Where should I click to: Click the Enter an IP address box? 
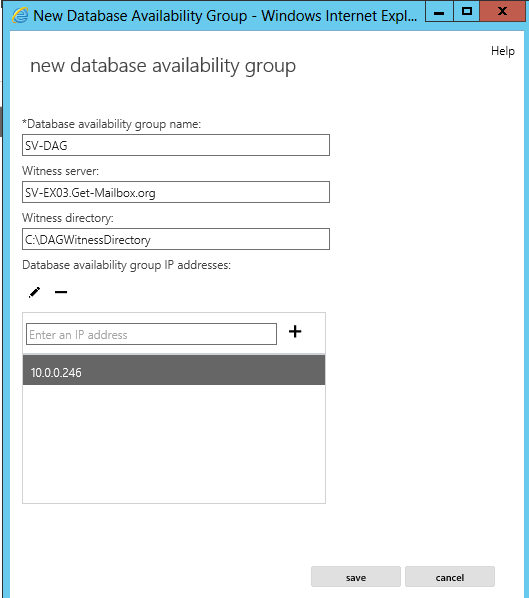[x=151, y=334]
